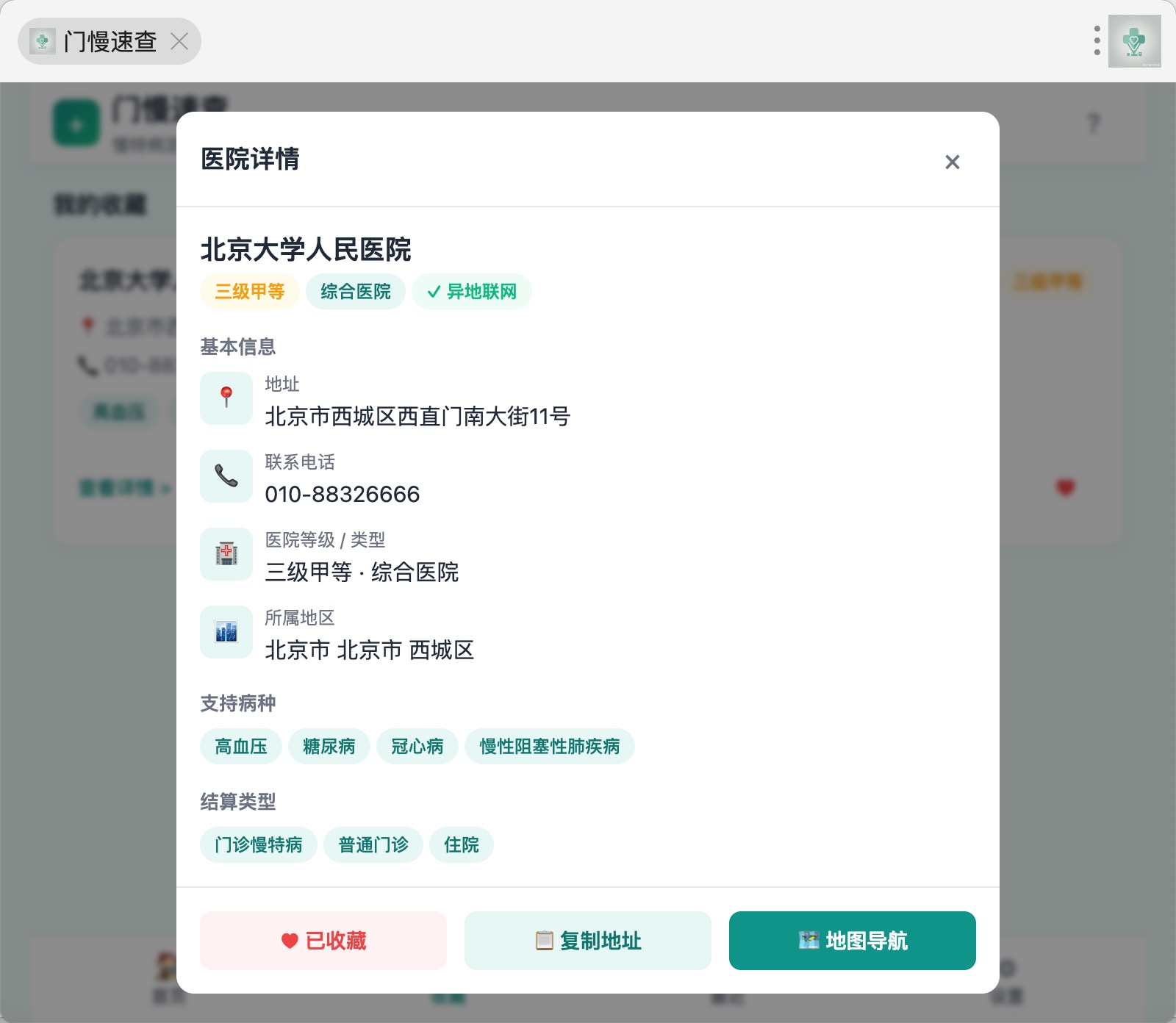The height and width of the screenshot is (1023, 1176).
Task: Click the hospital building icon
Action: coord(226,554)
